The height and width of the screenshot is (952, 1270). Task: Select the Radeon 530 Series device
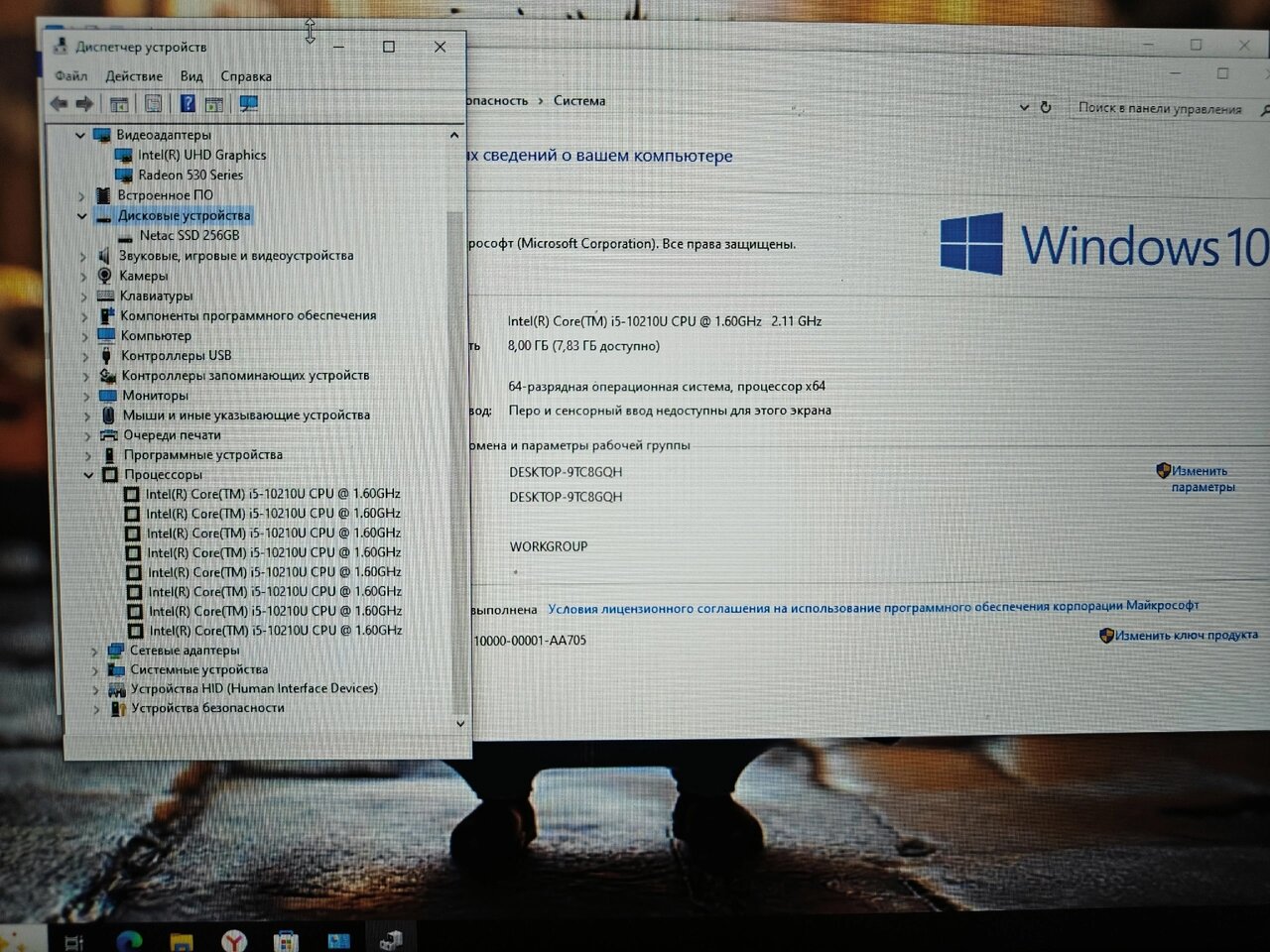point(190,175)
